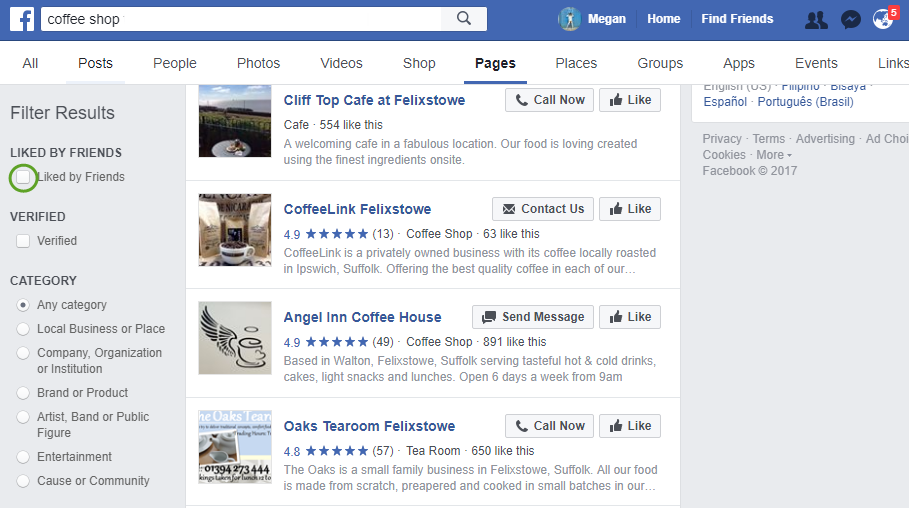Check the Verified checkbox

(x=23, y=241)
